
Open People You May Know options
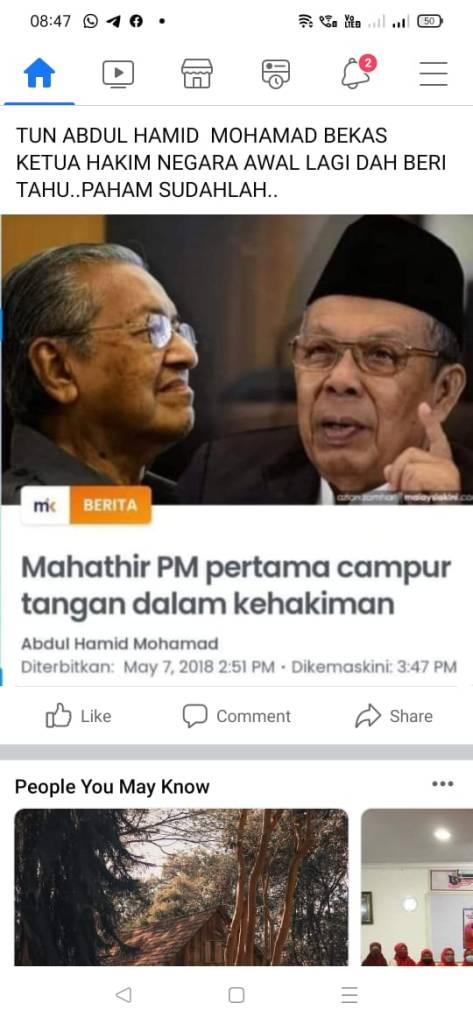[x=442, y=784]
